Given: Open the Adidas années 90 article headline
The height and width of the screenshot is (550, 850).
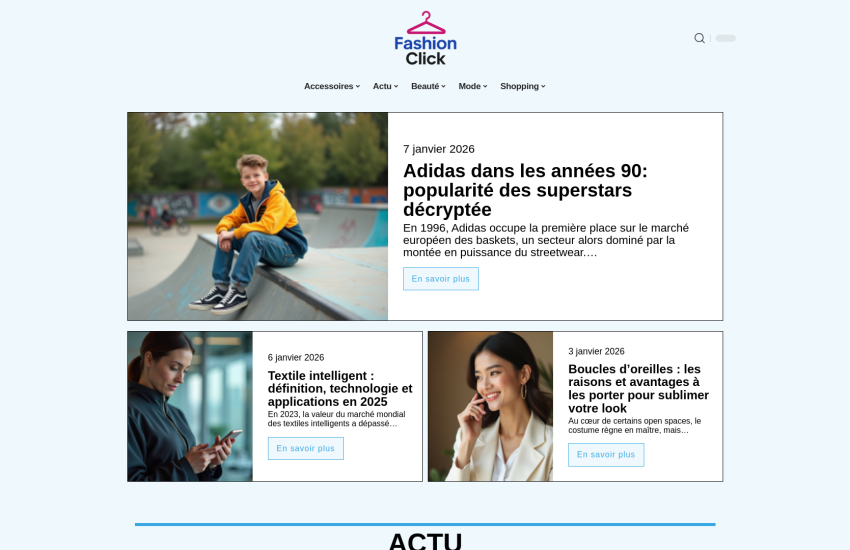Looking at the screenshot, I should tap(525, 190).
